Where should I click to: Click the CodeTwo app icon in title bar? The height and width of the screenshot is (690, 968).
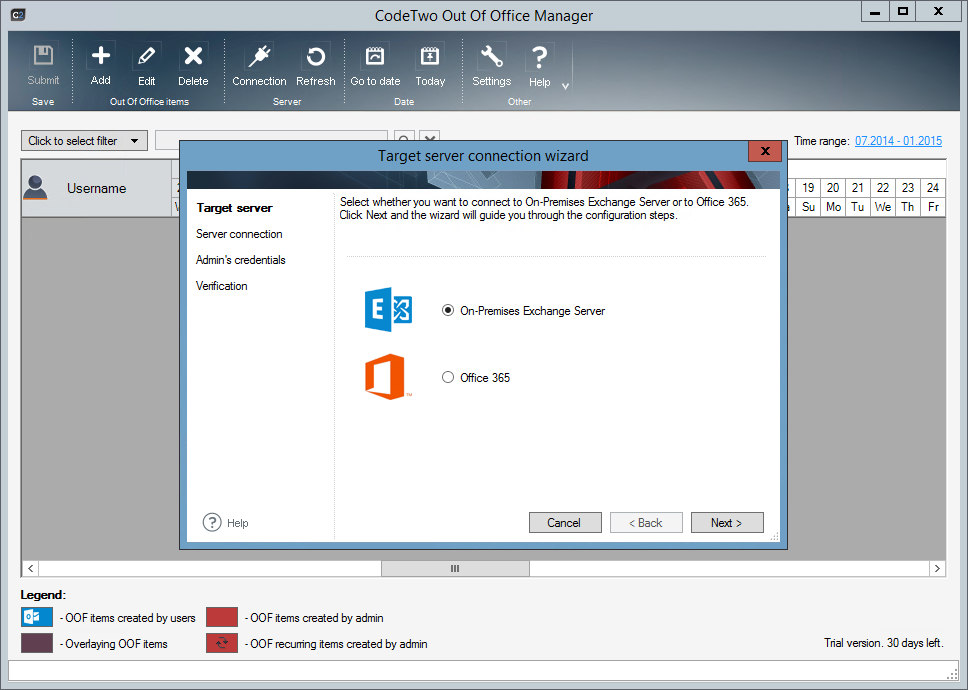coord(18,15)
